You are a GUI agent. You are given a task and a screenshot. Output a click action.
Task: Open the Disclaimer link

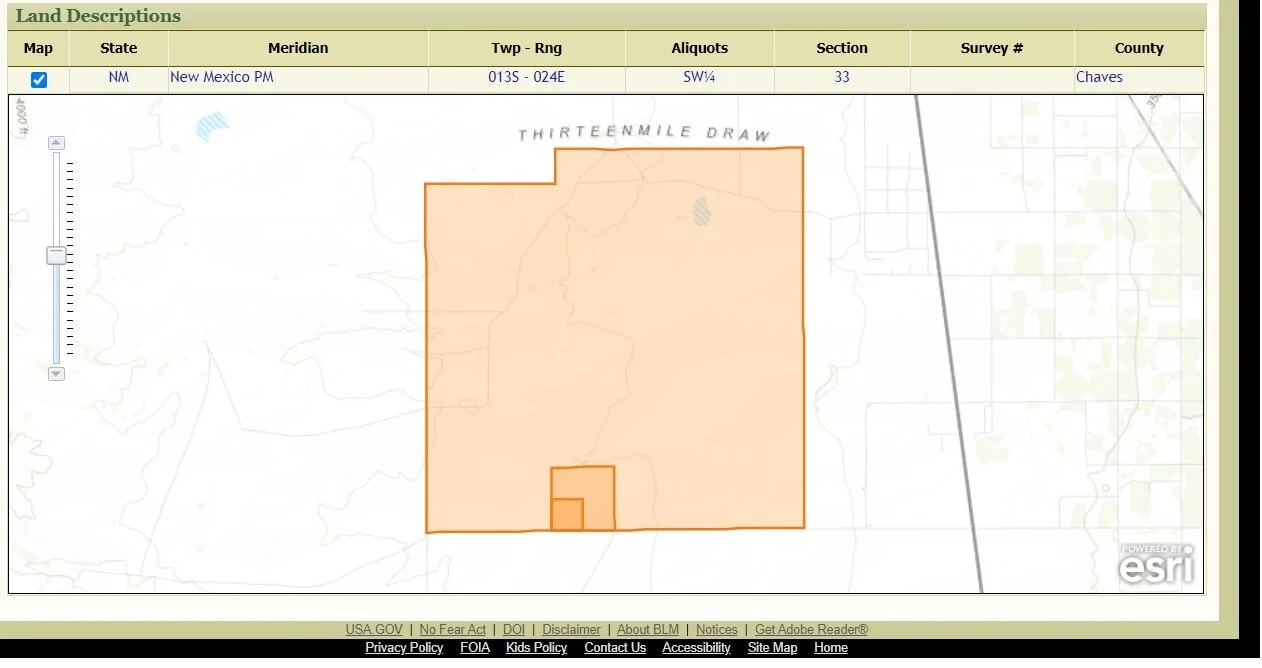point(571,629)
